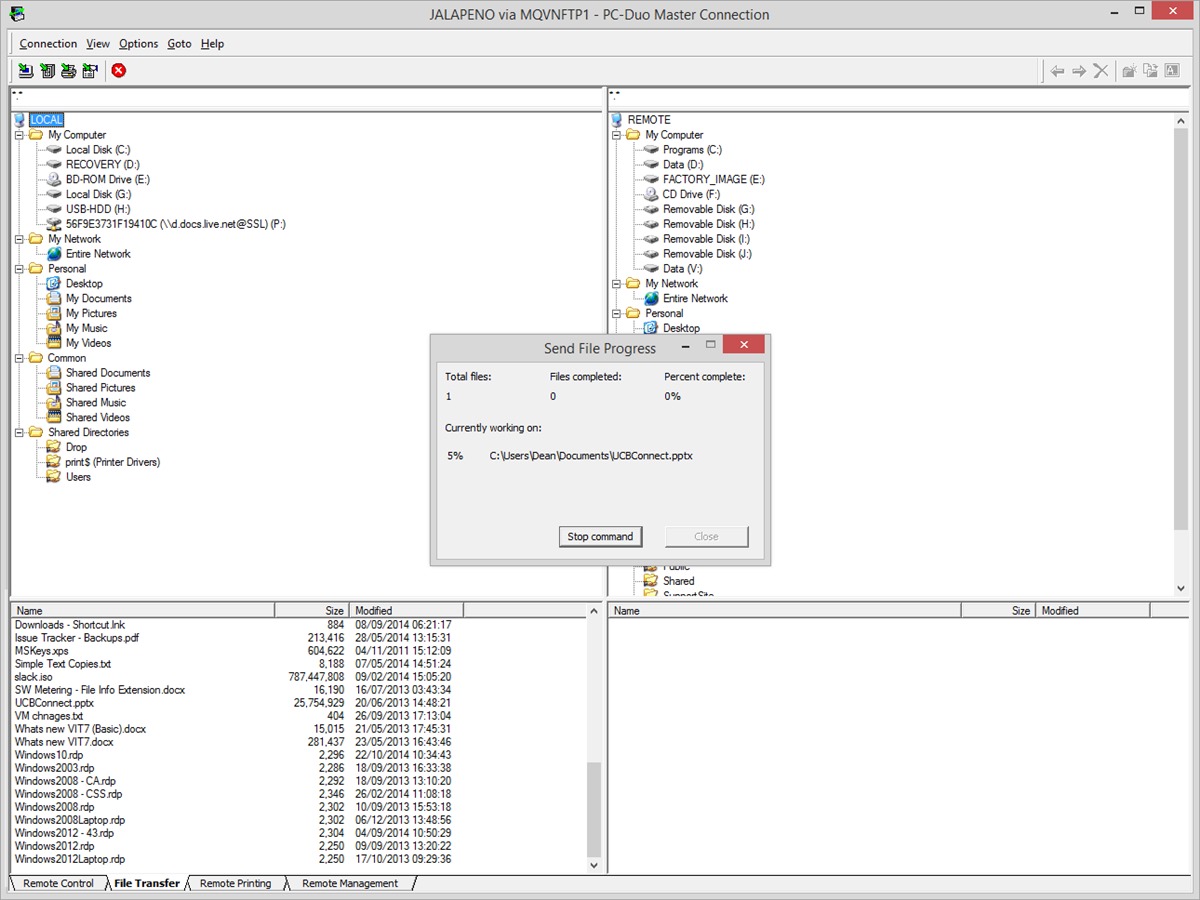The image size is (1200, 900).
Task: Click the left arrow transfer icon
Action: tap(1057, 71)
